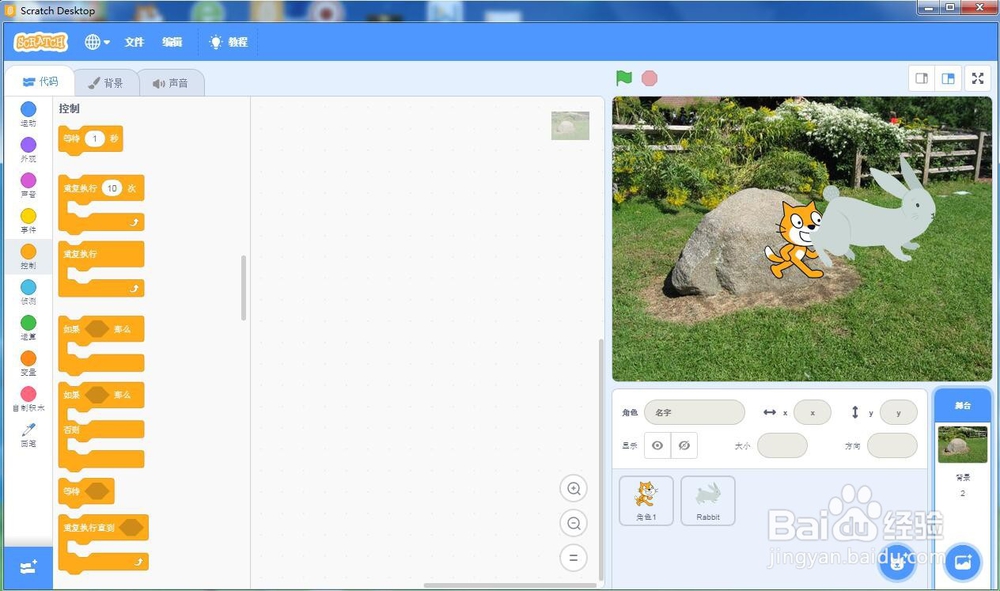Show the sprite with eye button
This screenshot has width=1000, height=591.
(657, 446)
